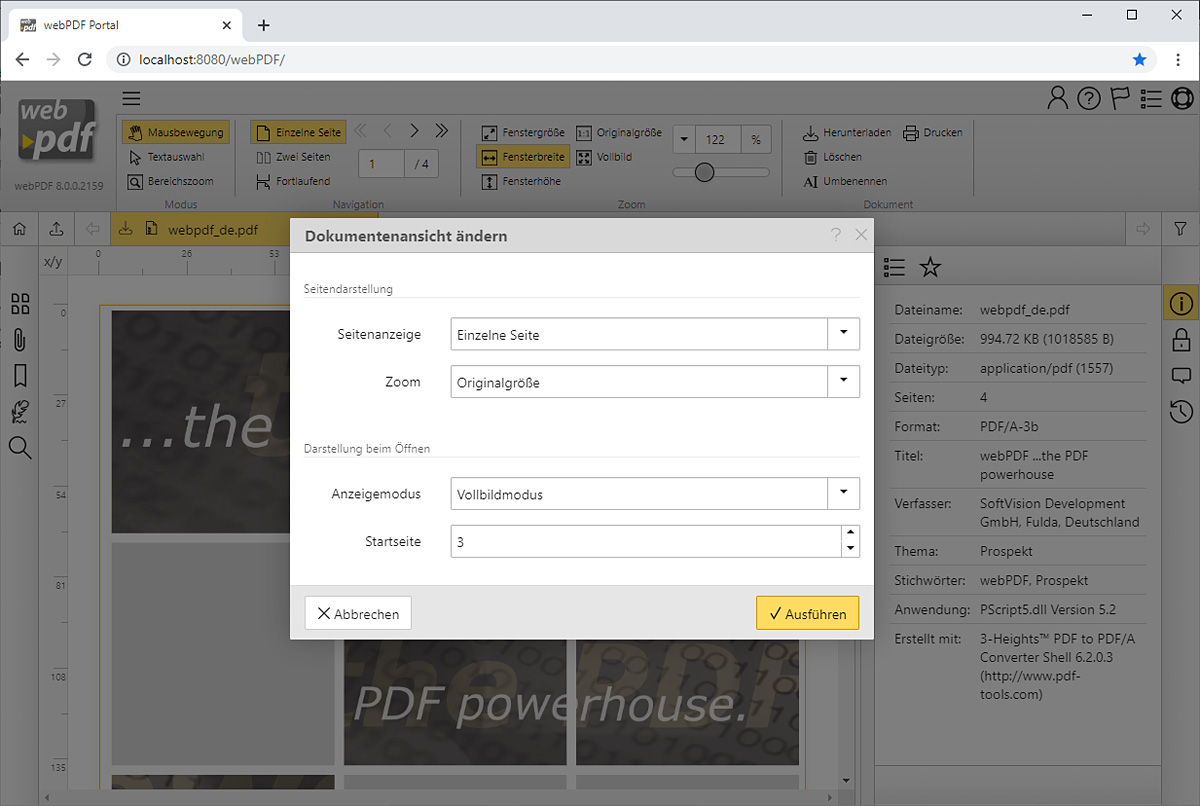Open the document information panel
The width and height of the screenshot is (1200, 806).
1181,303
